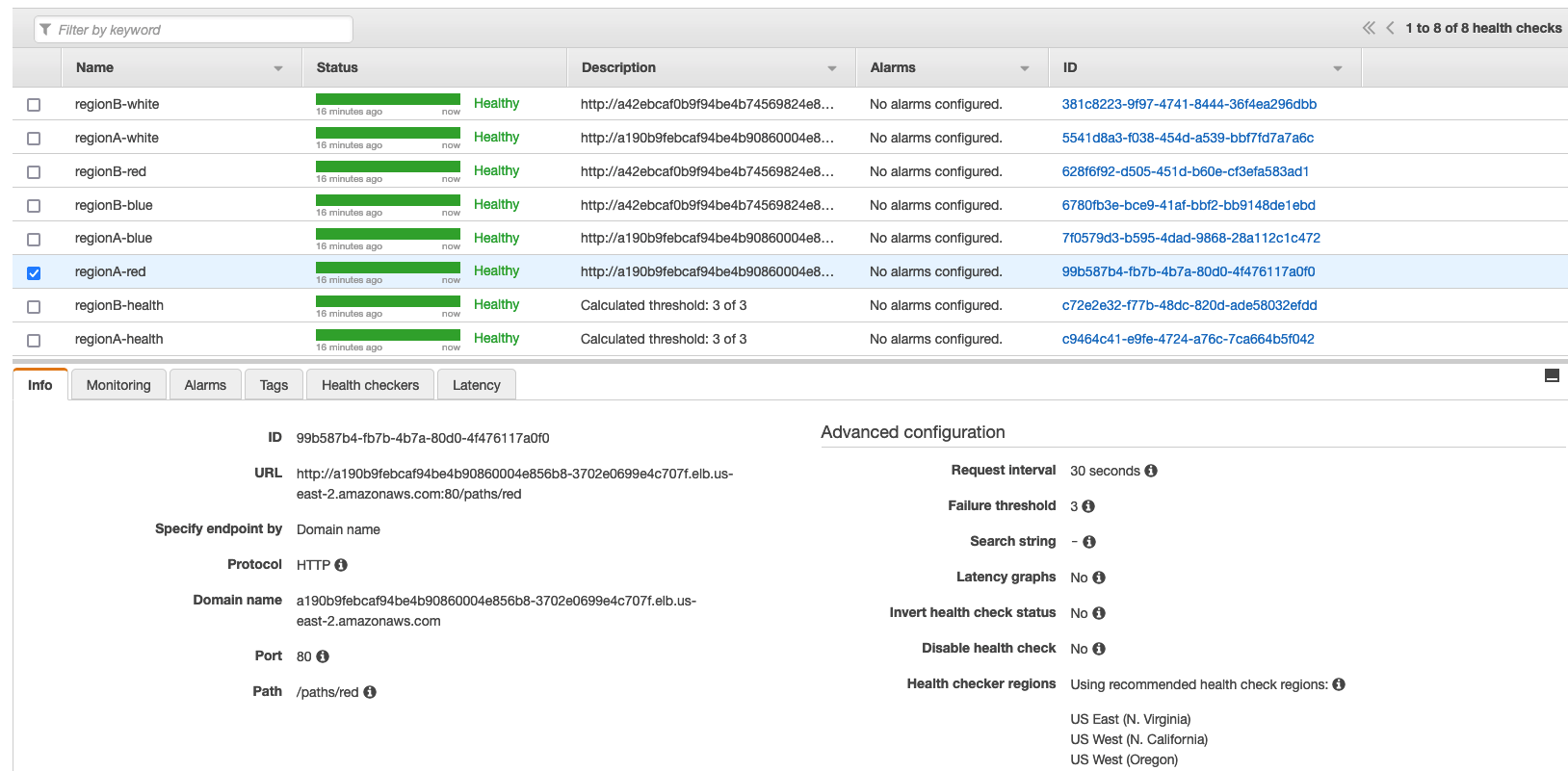Minimize the details panel using collapse icon

point(1551,376)
